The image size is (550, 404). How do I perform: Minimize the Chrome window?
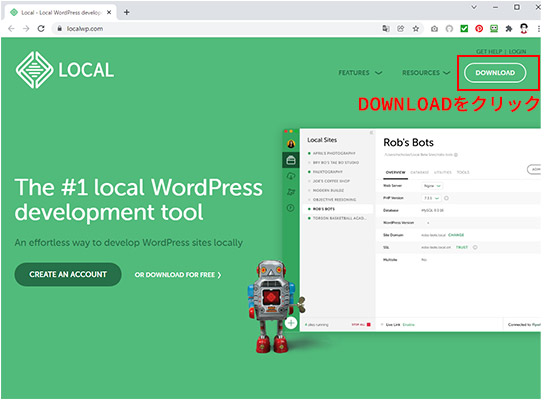click(x=495, y=7)
